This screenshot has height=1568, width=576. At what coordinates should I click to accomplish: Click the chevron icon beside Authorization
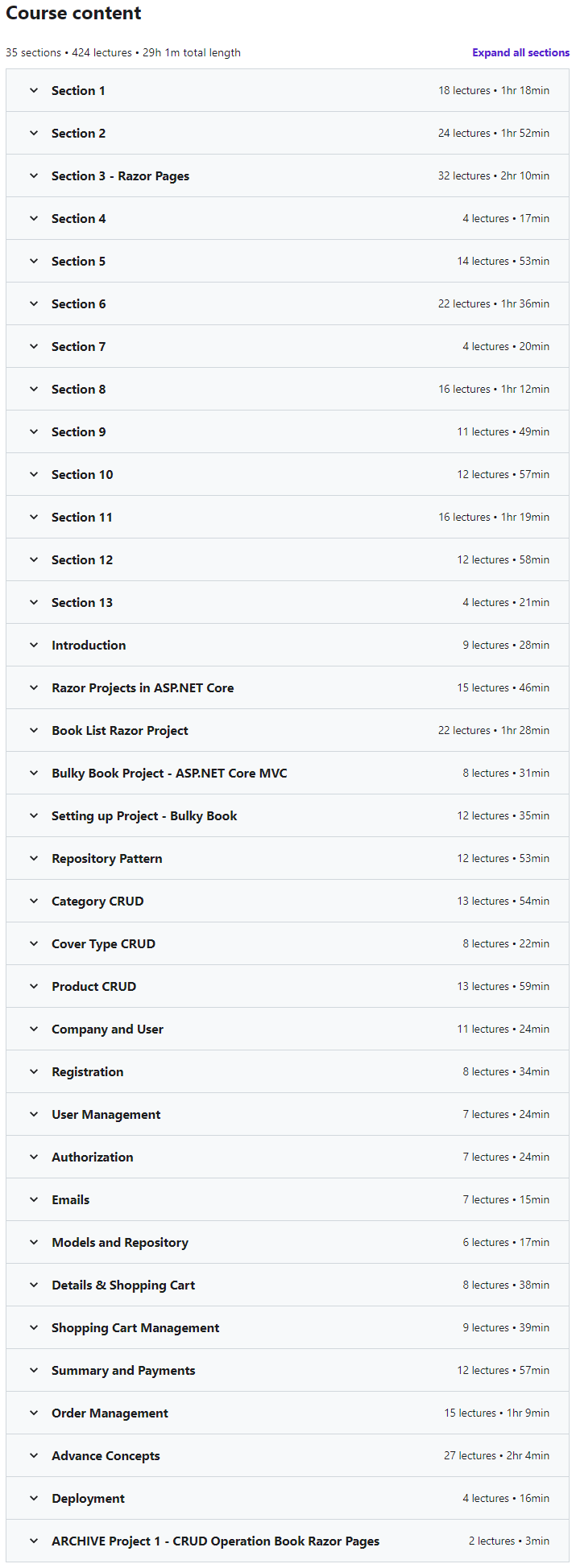(x=34, y=1157)
